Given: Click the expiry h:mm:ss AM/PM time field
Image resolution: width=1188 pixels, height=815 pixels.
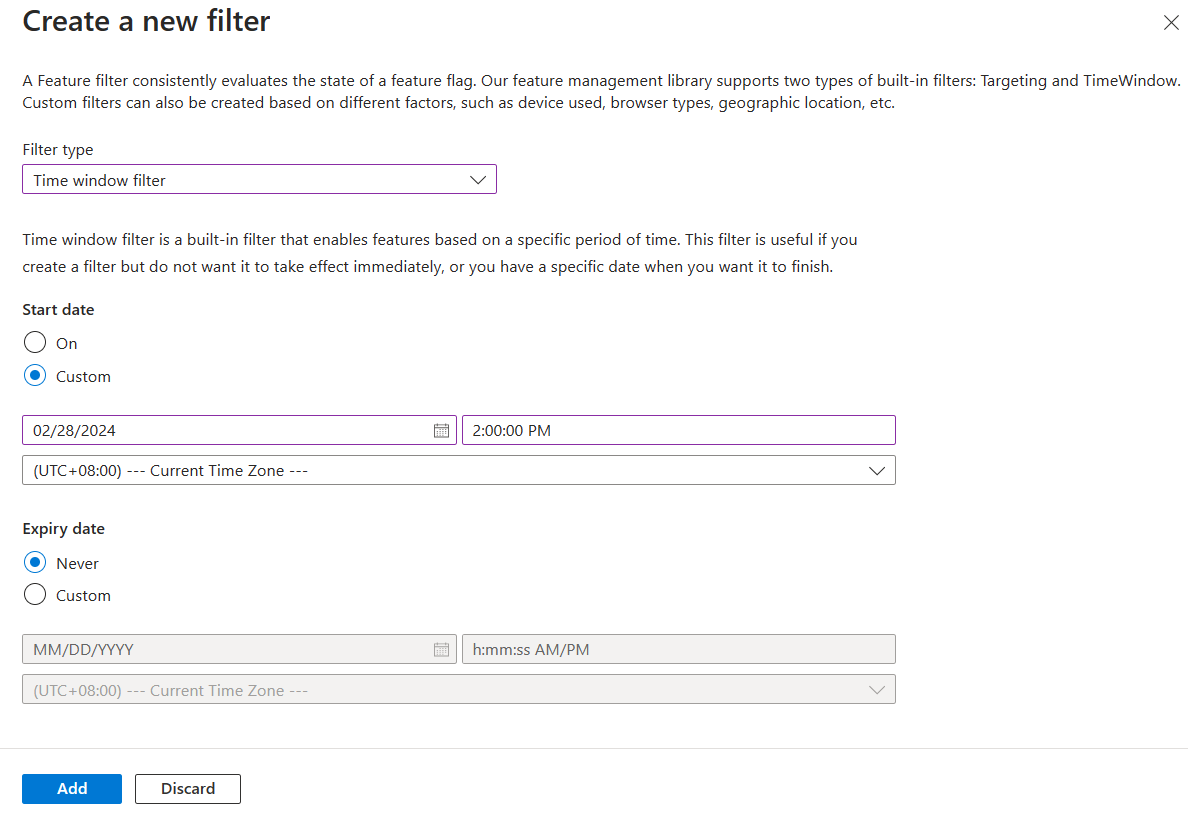Looking at the screenshot, I should (679, 649).
